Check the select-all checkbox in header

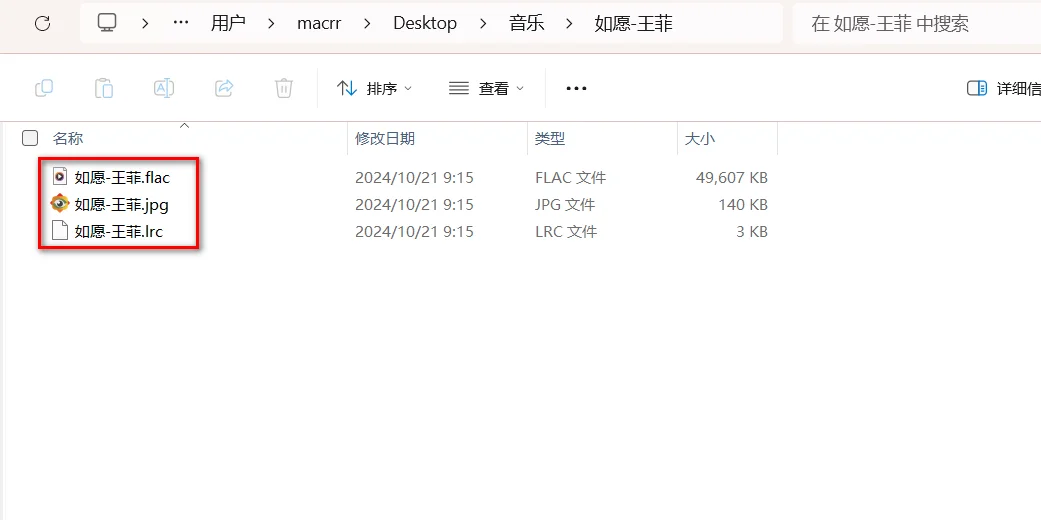[30, 138]
